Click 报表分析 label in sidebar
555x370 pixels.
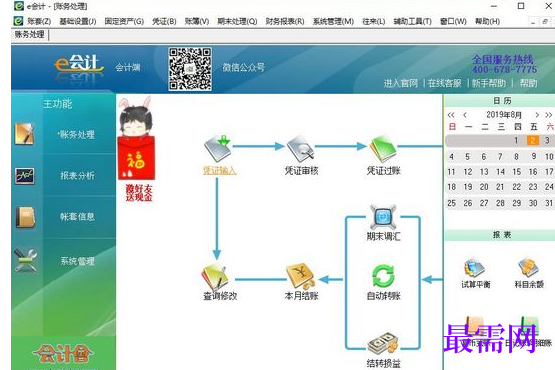click(77, 176)
